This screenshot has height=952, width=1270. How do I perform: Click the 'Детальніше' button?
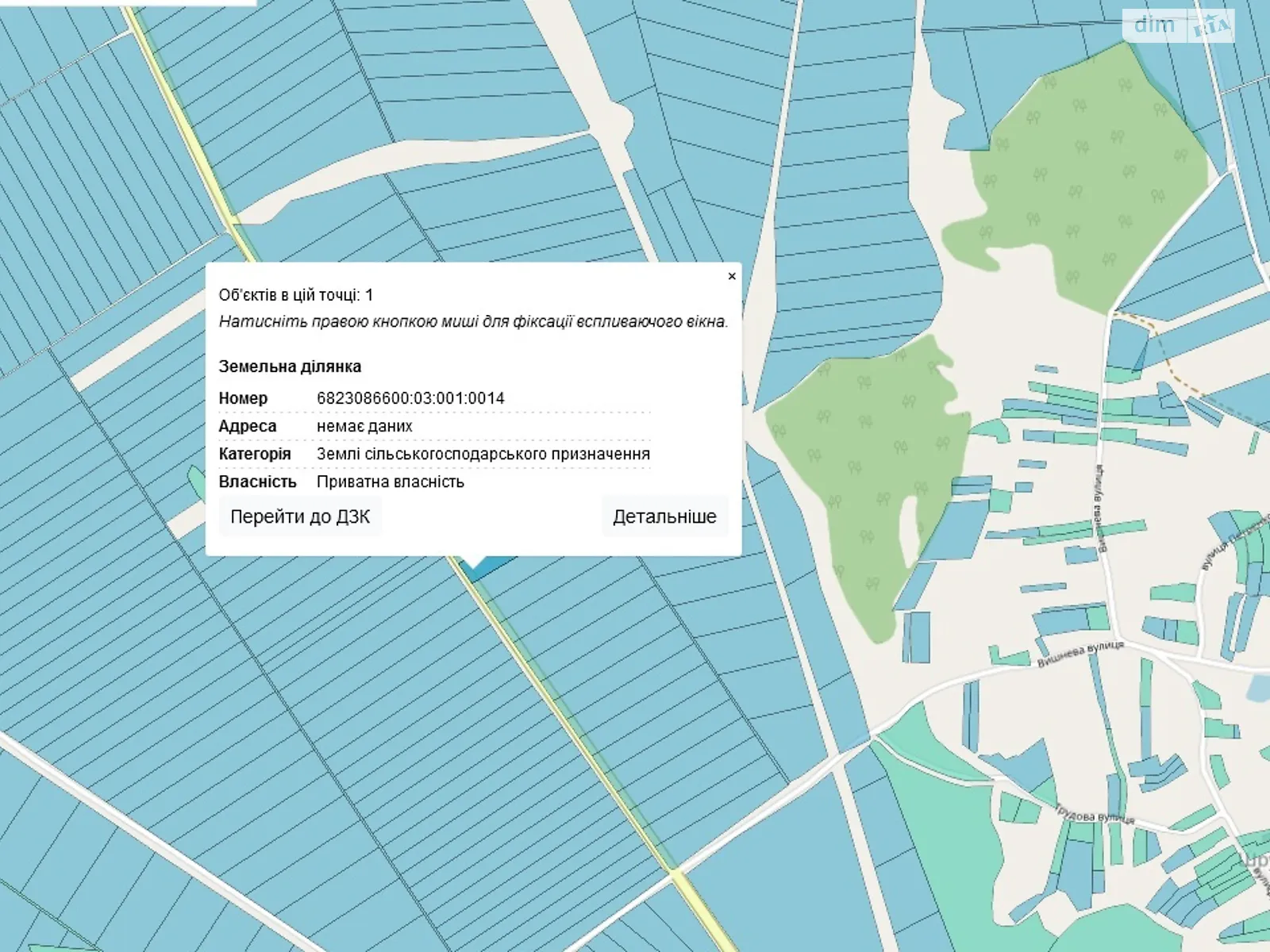pos(664,516)
